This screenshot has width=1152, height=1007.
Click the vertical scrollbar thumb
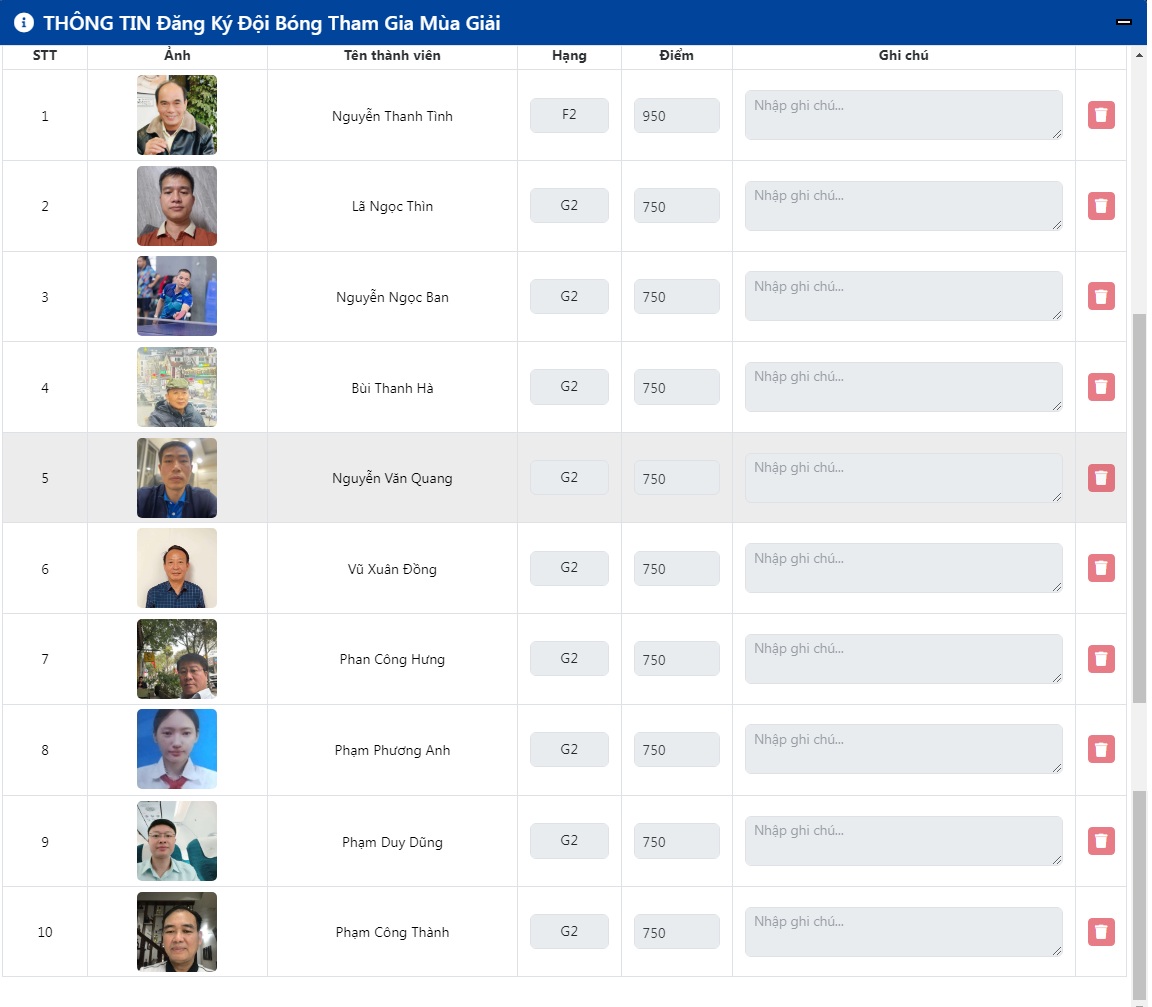1139,508
